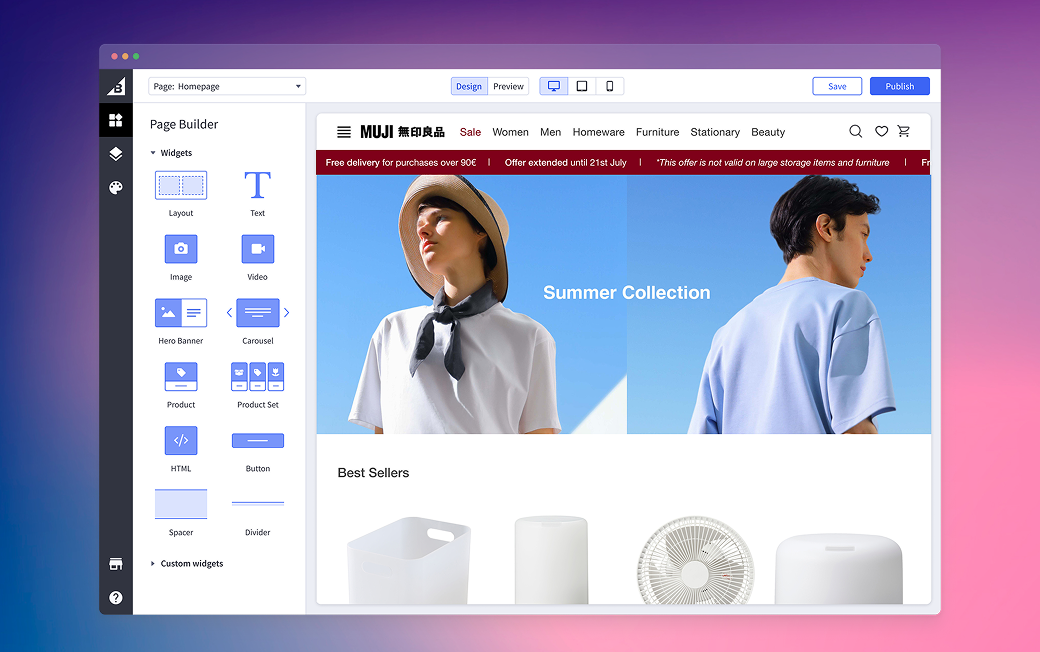Click the Summer Collection banner text
Image resolution: width=1040 pixels, height=652 pixels.
626,293
